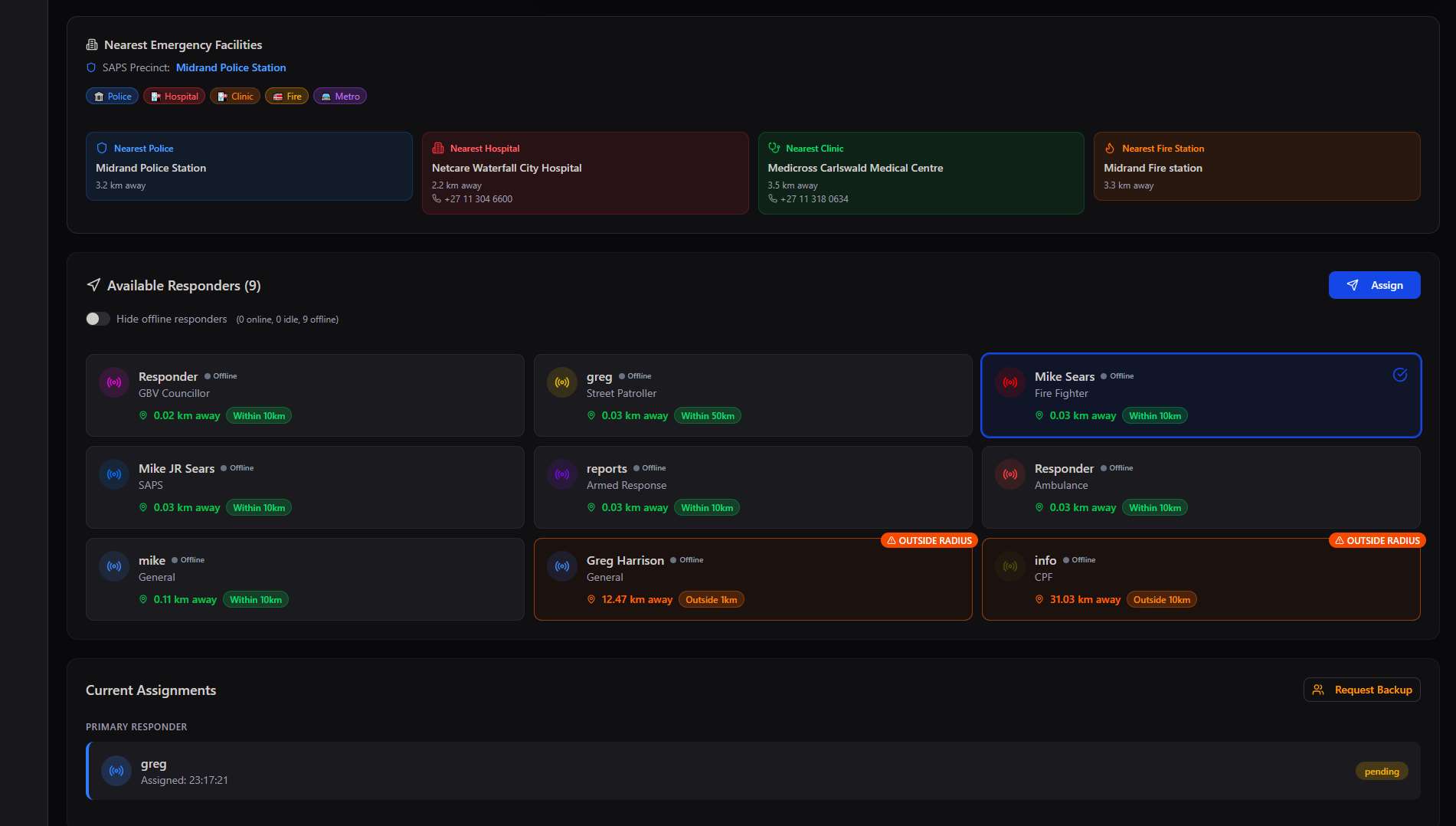Click Outside 10km badge on info
Screen dimensions: 1456x826
pyautogui.click(x=1162, y=600)
